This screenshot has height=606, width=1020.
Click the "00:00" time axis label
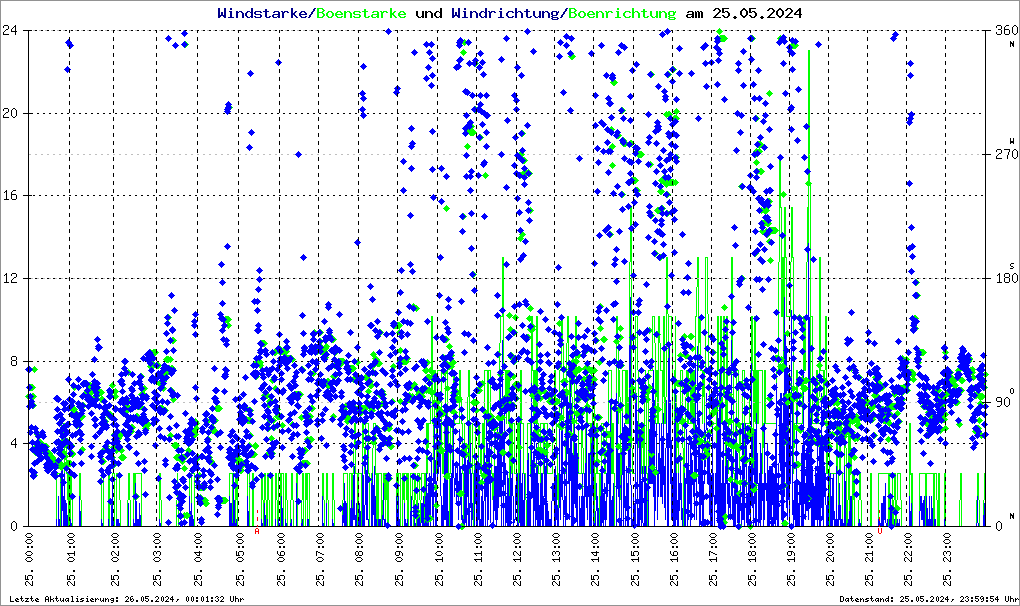[30, 547]
